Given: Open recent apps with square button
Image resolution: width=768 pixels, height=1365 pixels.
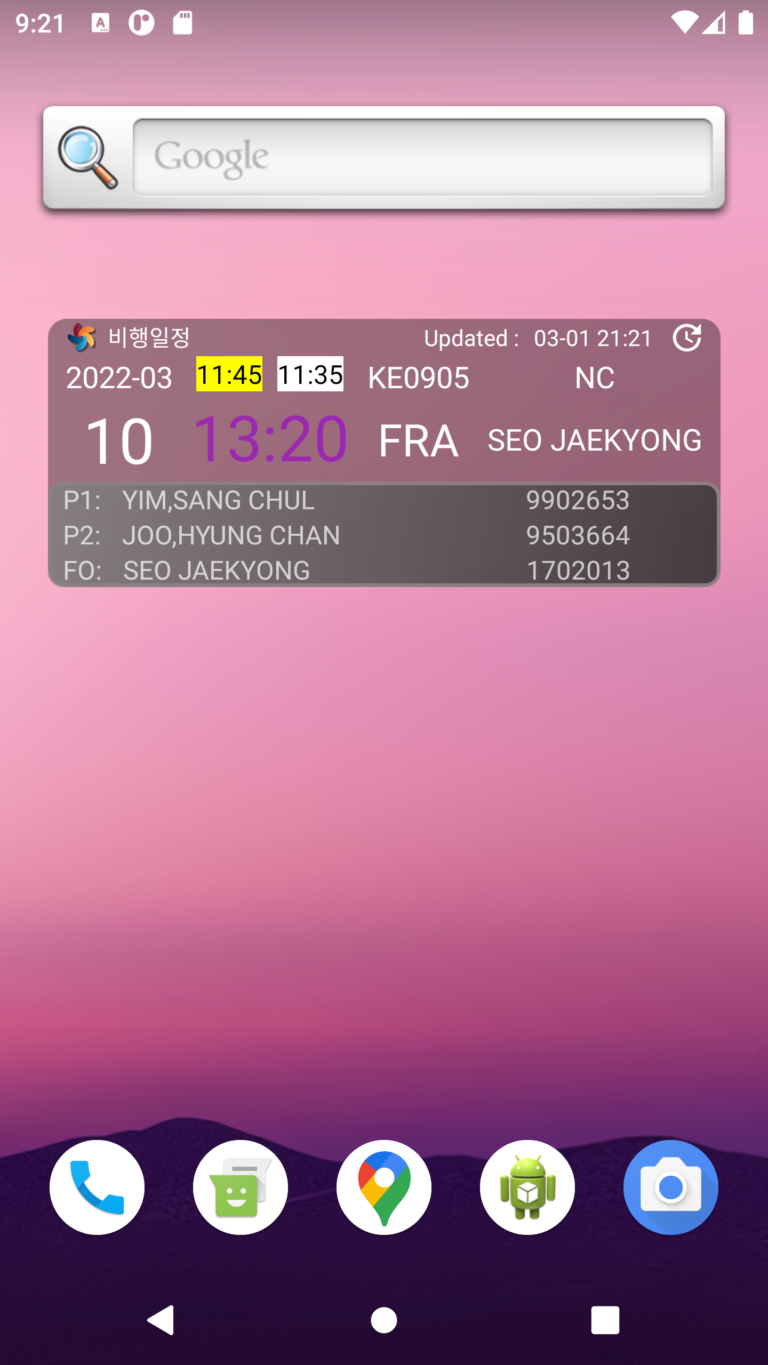Looking at the screenshot, I should (x=605, y=1320).
